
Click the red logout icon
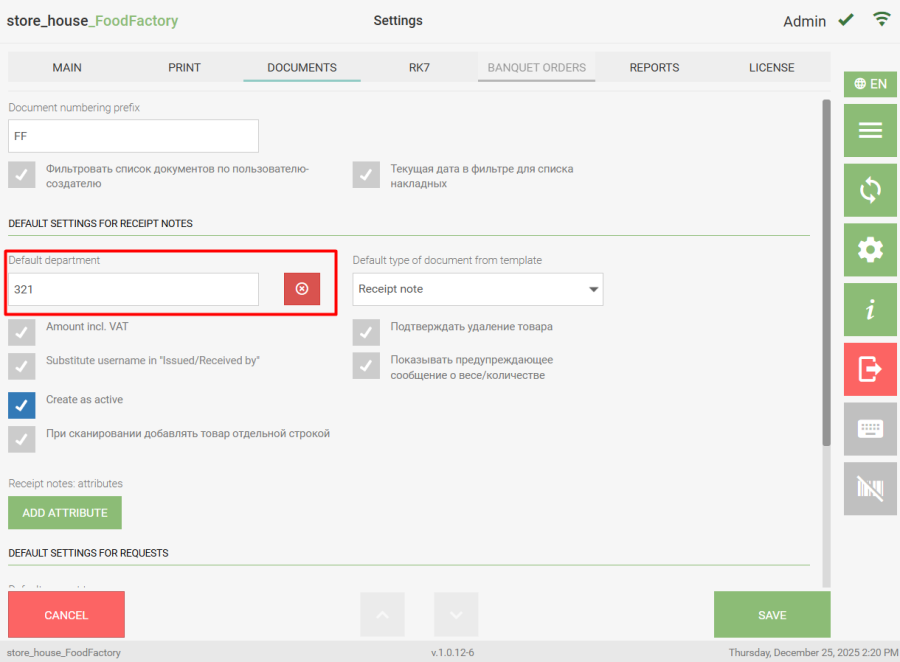coord(869,369)
